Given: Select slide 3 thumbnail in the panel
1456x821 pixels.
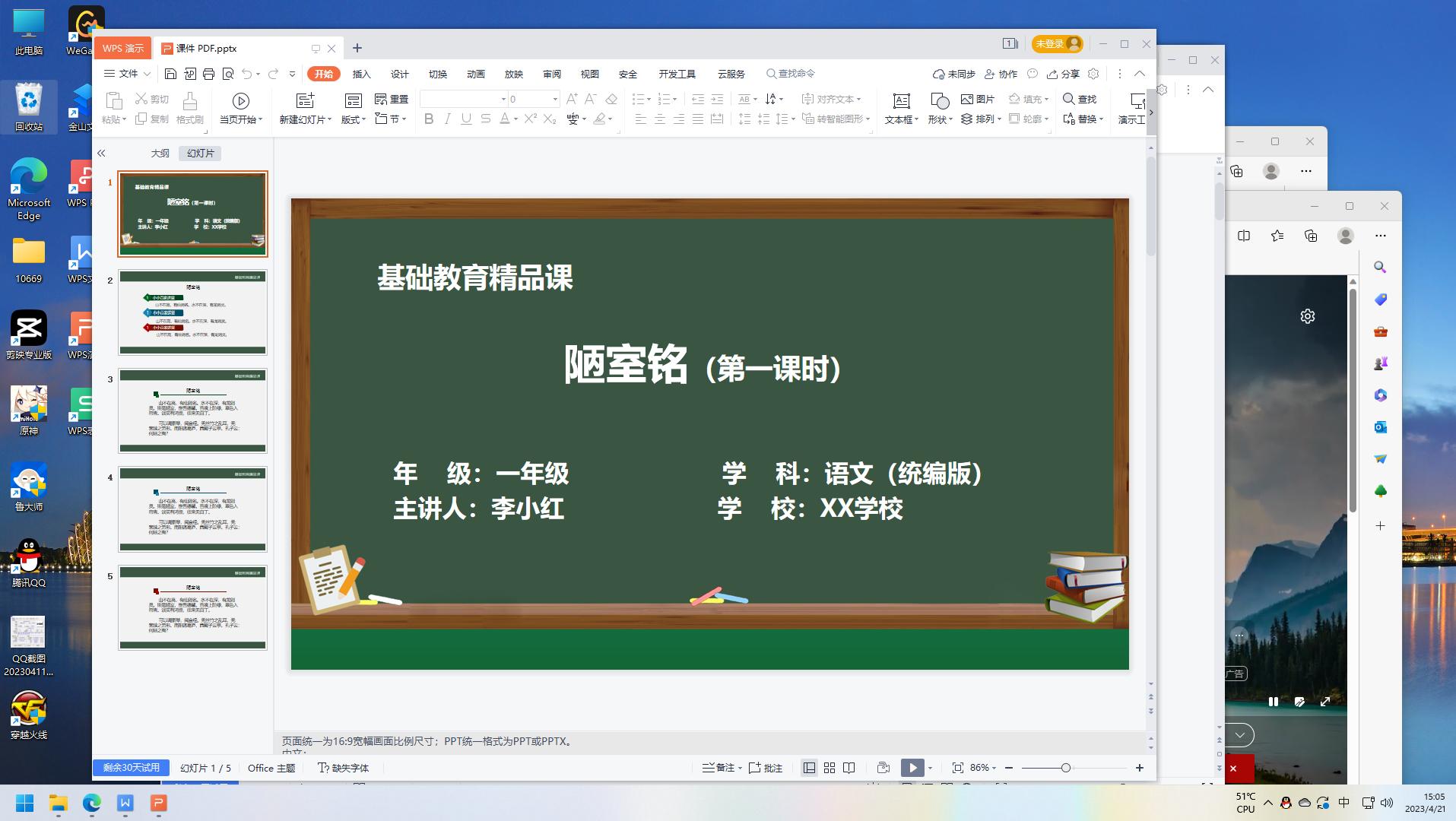Looking at the screenshot, I should 192,410.
